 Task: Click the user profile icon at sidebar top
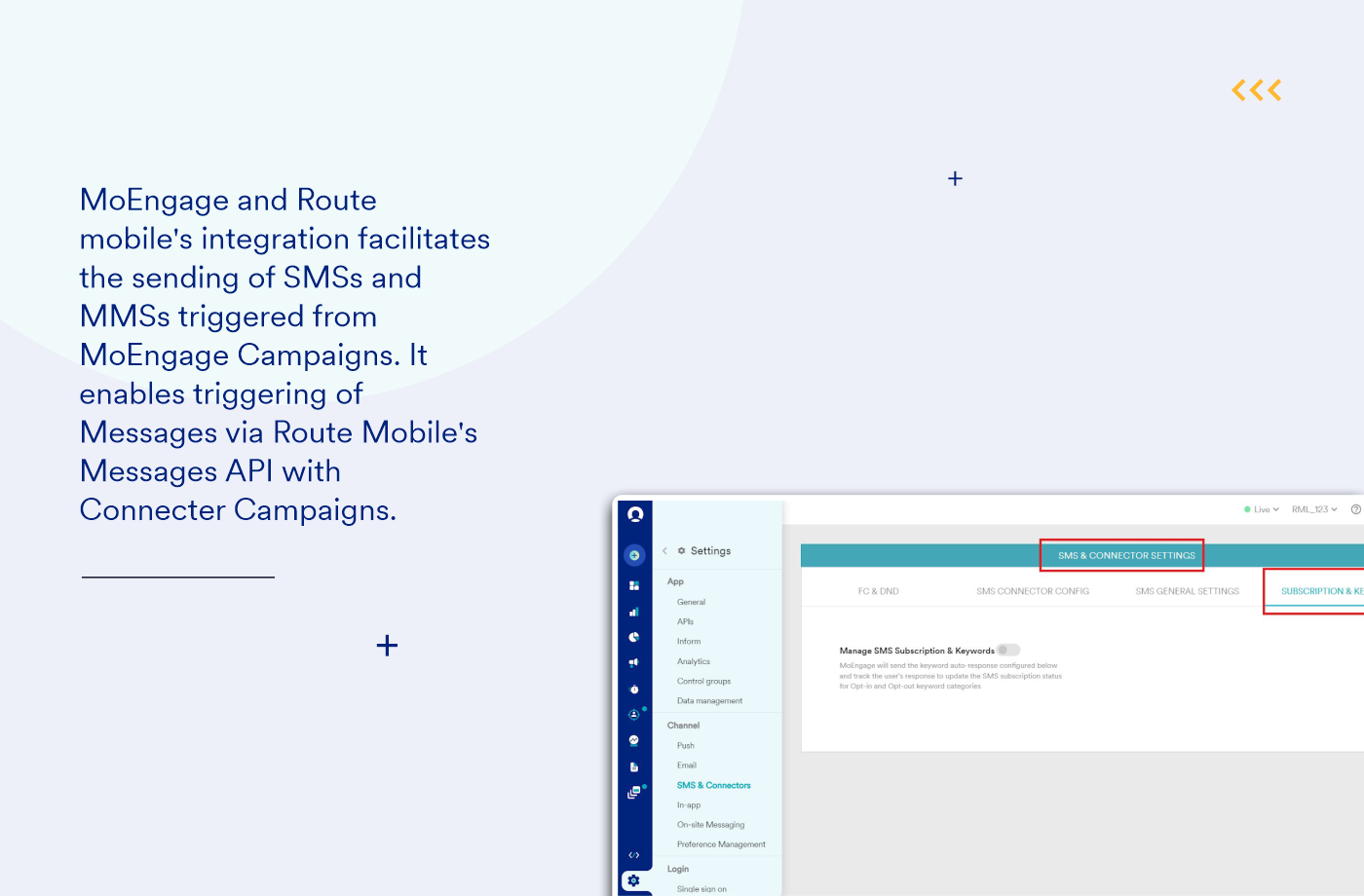tap(634, 514)
